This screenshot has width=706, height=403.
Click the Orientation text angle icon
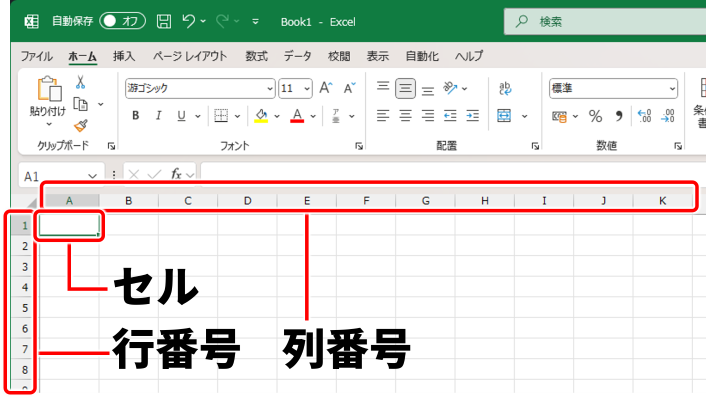[x=450, y=88]
